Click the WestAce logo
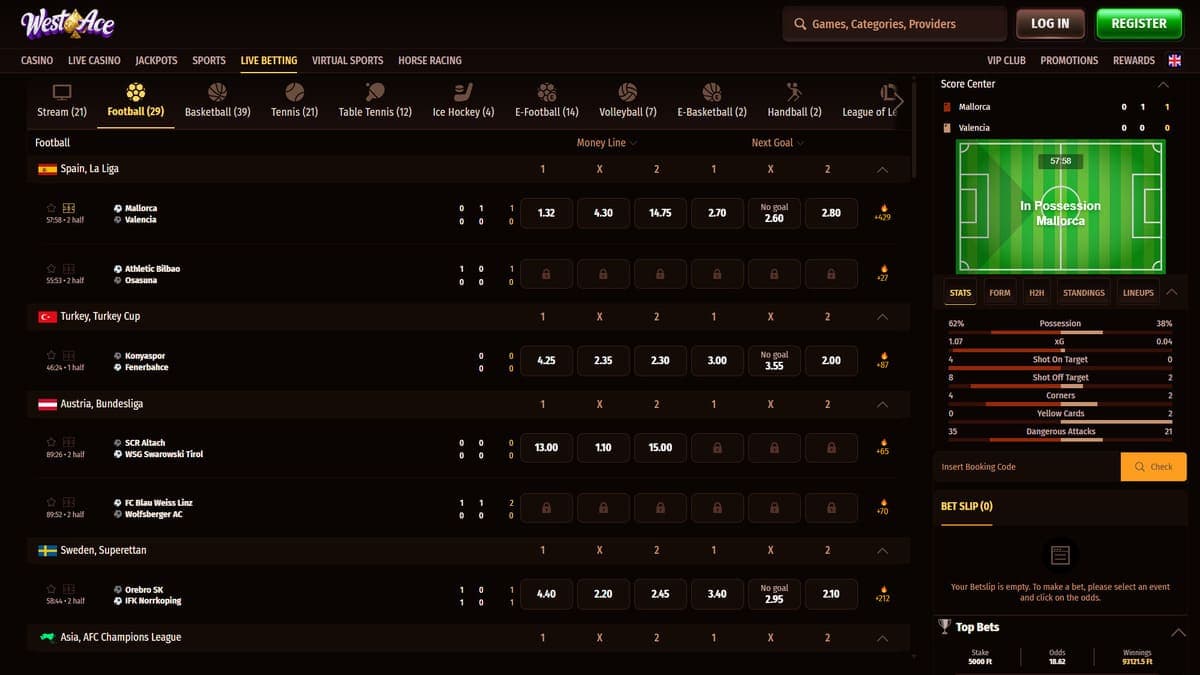This screenshot has height=675, width=1200. 68,23
